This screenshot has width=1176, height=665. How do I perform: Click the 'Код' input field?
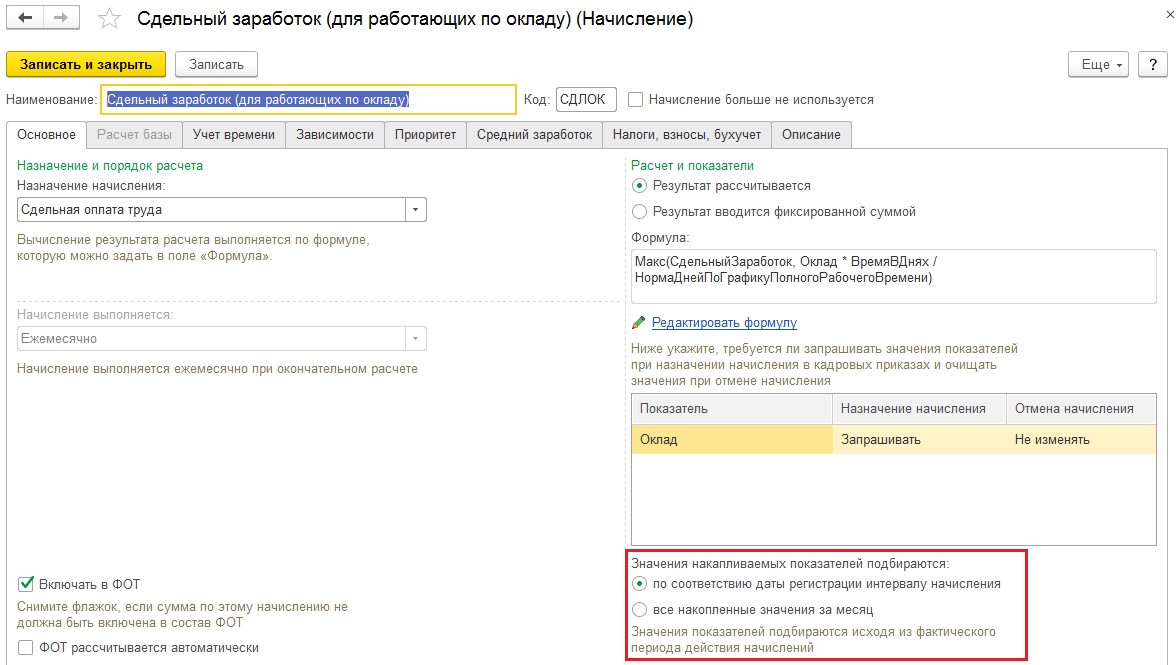[586, 100]
